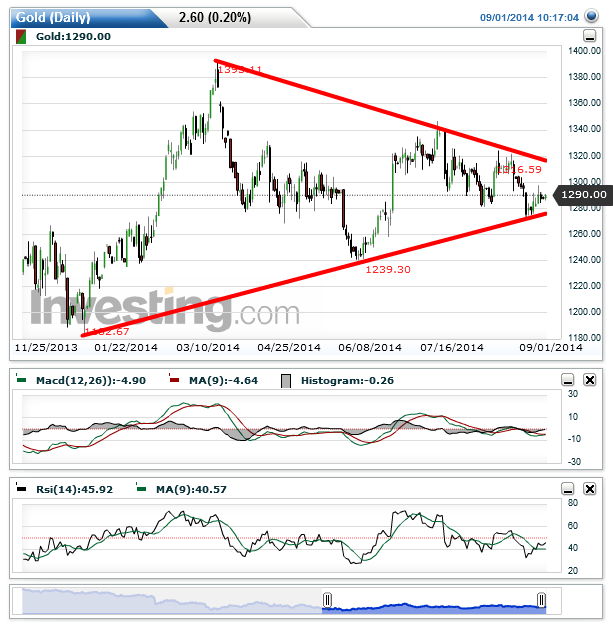Click the 09/01/2014 date axis label

tap(551, 347)
